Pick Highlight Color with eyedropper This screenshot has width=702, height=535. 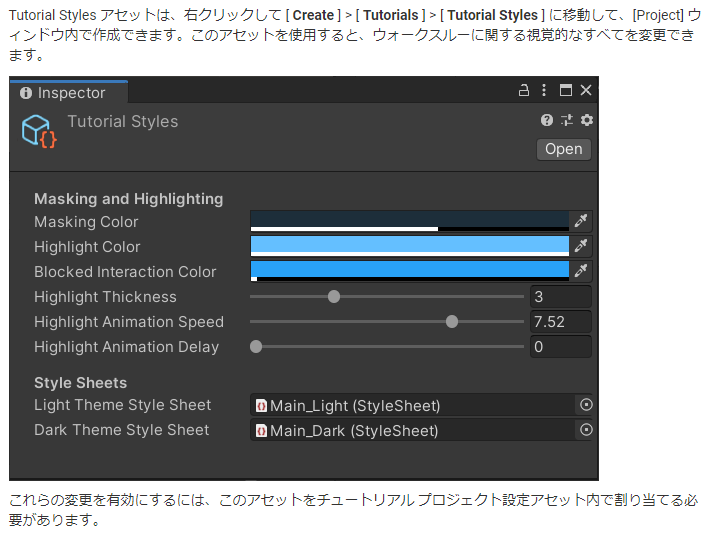click(581, 246)
